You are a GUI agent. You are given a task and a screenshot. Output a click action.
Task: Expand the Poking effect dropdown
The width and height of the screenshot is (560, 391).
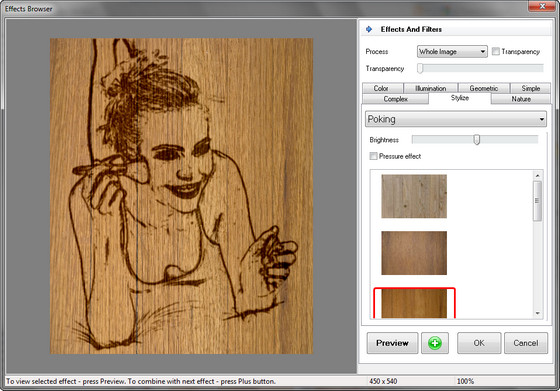(456, 119)
